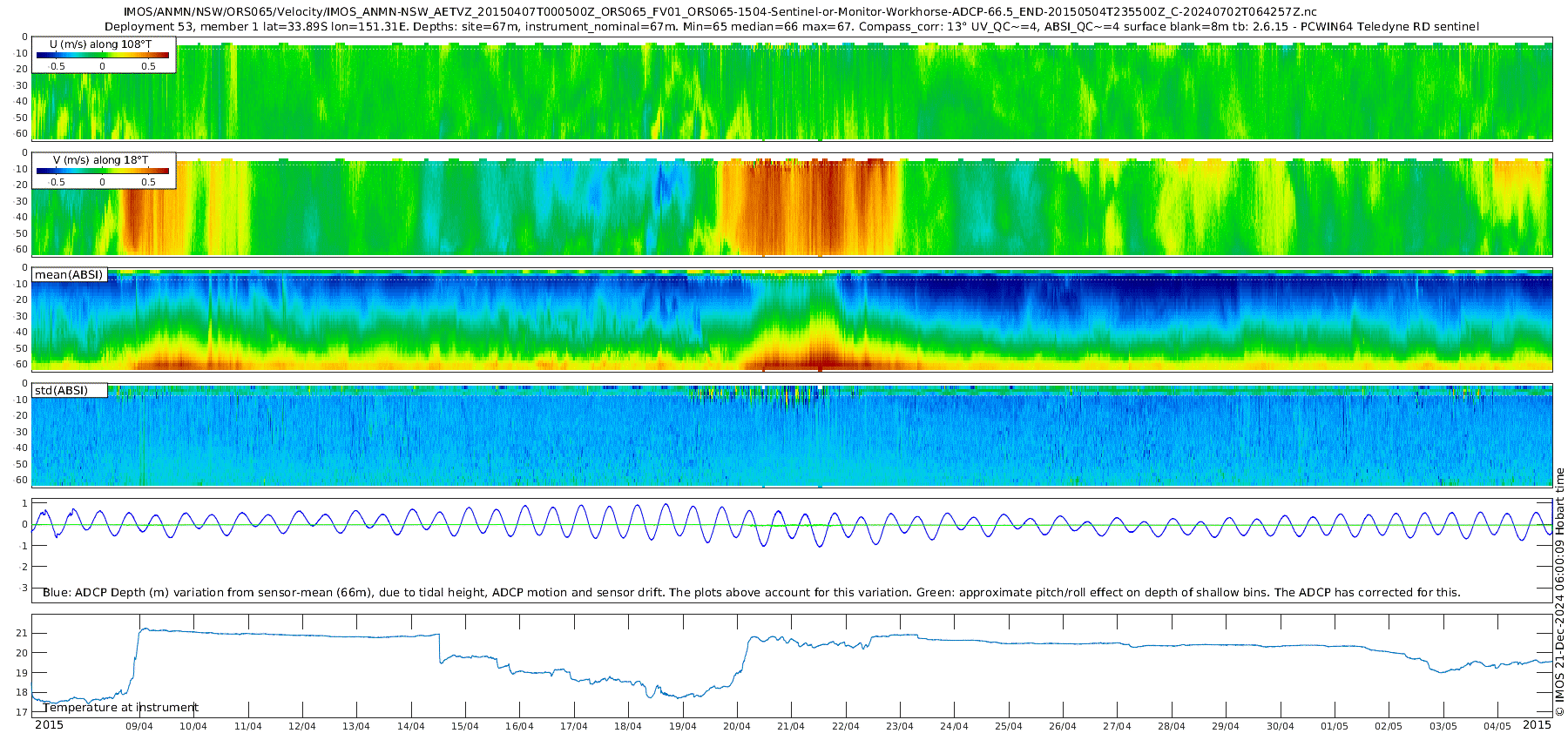Screen dimensions: 1568x740
Task: Click the '2015' year label at right end
Action: pos(1537,725)
